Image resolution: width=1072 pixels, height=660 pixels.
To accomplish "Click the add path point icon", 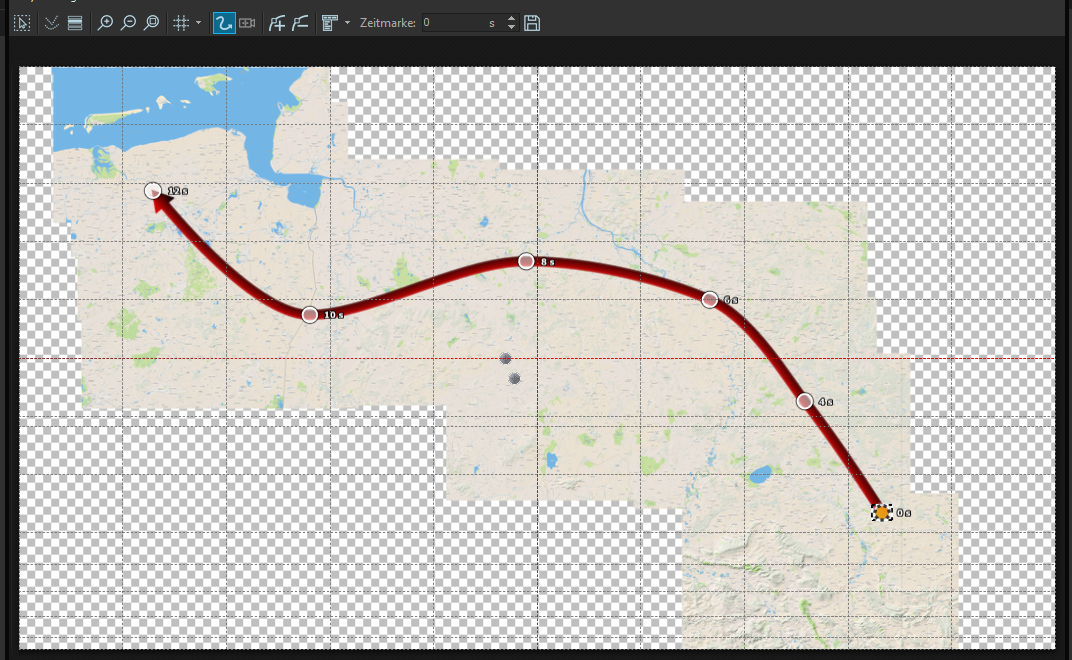I will 277,22.
